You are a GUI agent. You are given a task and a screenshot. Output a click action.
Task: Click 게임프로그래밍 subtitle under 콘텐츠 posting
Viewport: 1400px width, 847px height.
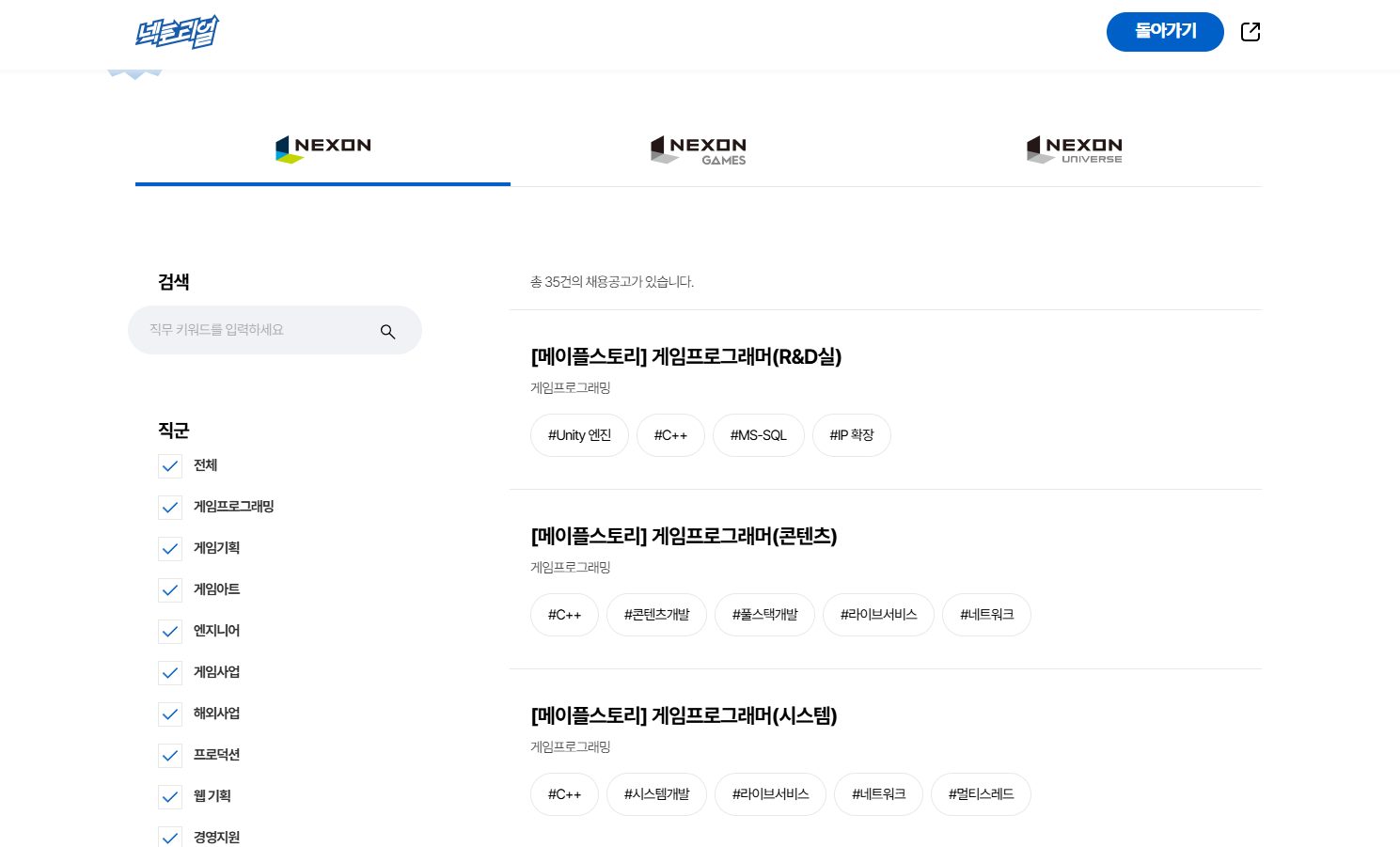[x=571, y=568]
